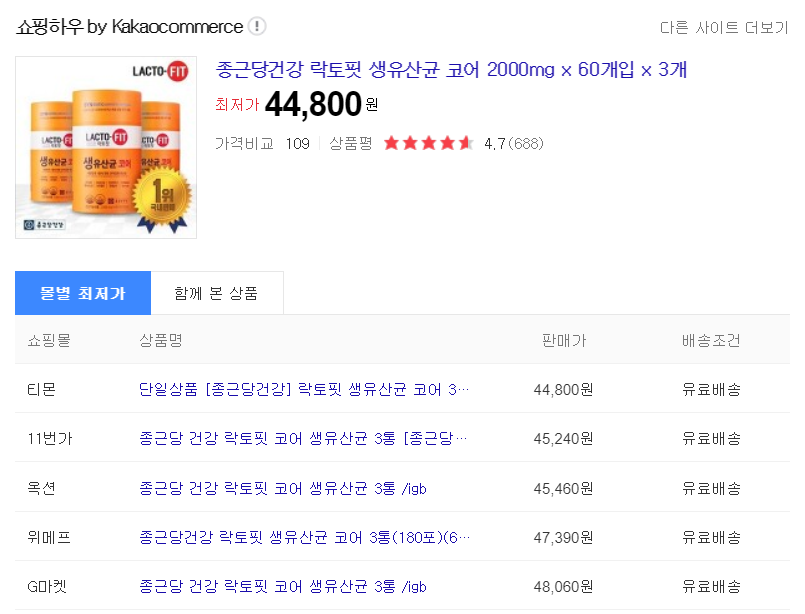Click the 4.7(688) review score
Viewport: 805px width, 614px height.
click(x=513, y=144)
